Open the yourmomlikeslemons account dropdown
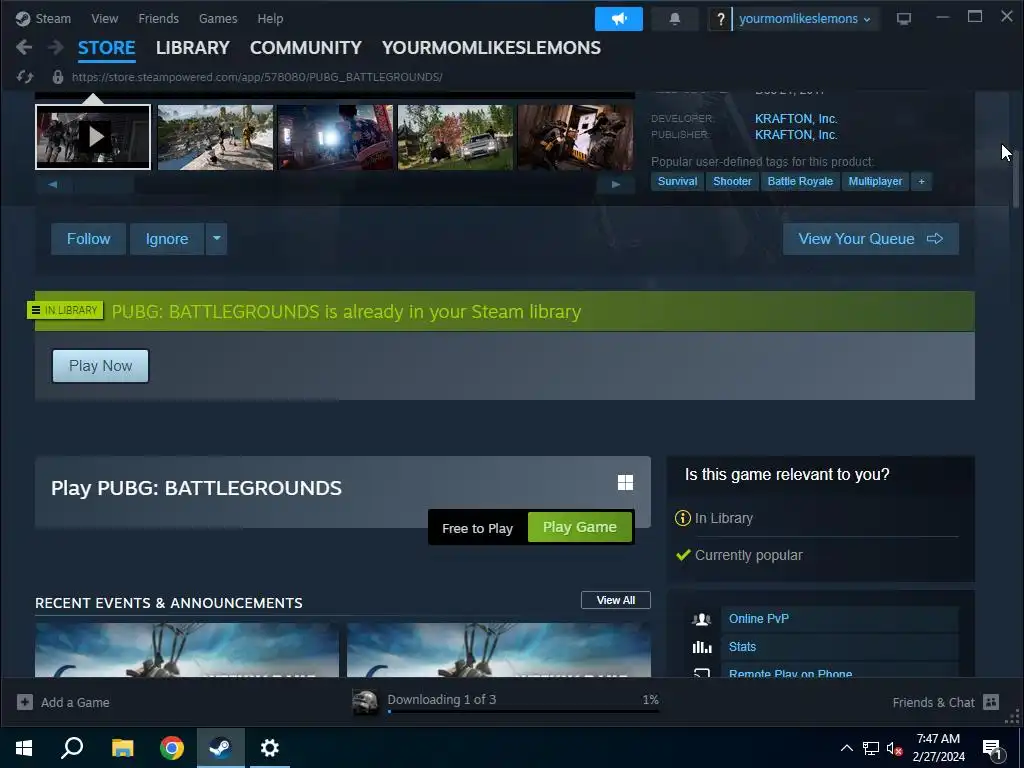This screenshot has height=768, width=1024. tap(804, 19)
